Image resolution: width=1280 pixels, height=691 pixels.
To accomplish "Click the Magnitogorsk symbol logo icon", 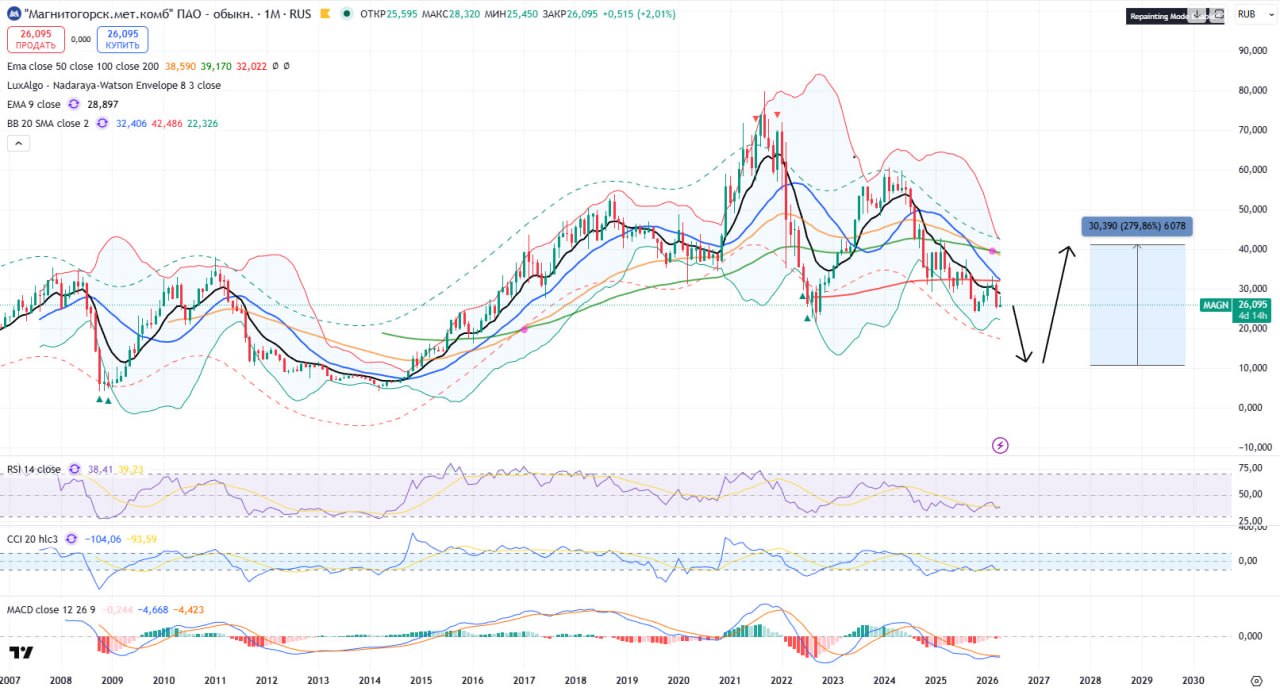I will point(12,14).
